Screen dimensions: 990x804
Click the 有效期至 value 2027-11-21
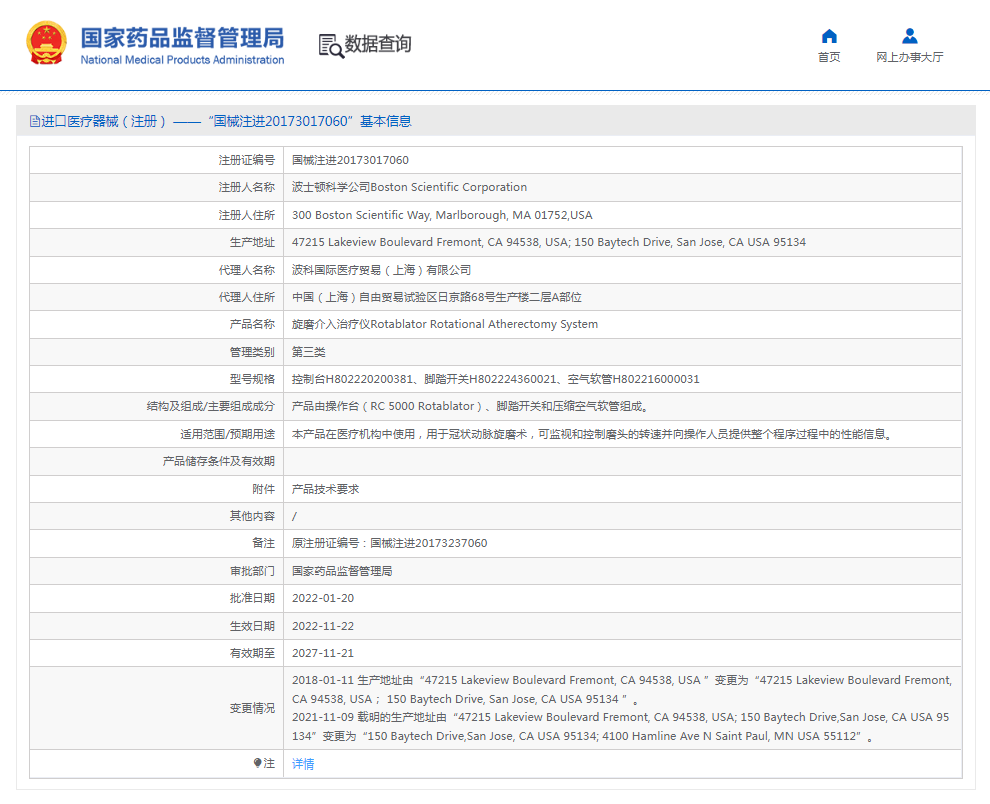pyautogui.click(x=323, y=653)
